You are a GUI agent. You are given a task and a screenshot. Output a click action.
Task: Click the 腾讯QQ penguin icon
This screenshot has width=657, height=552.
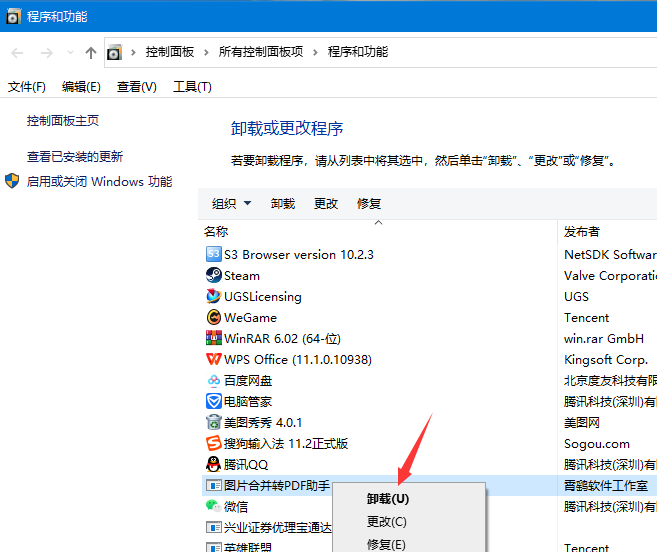pyautogui.click(x=214, y=464)
